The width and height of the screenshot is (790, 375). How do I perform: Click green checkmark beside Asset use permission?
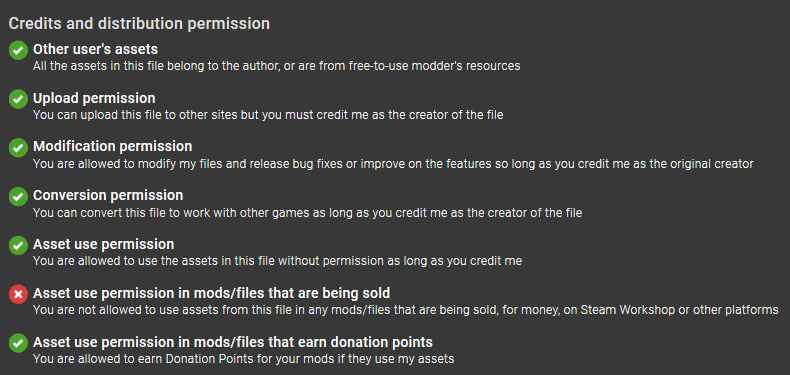click(18, 246)
